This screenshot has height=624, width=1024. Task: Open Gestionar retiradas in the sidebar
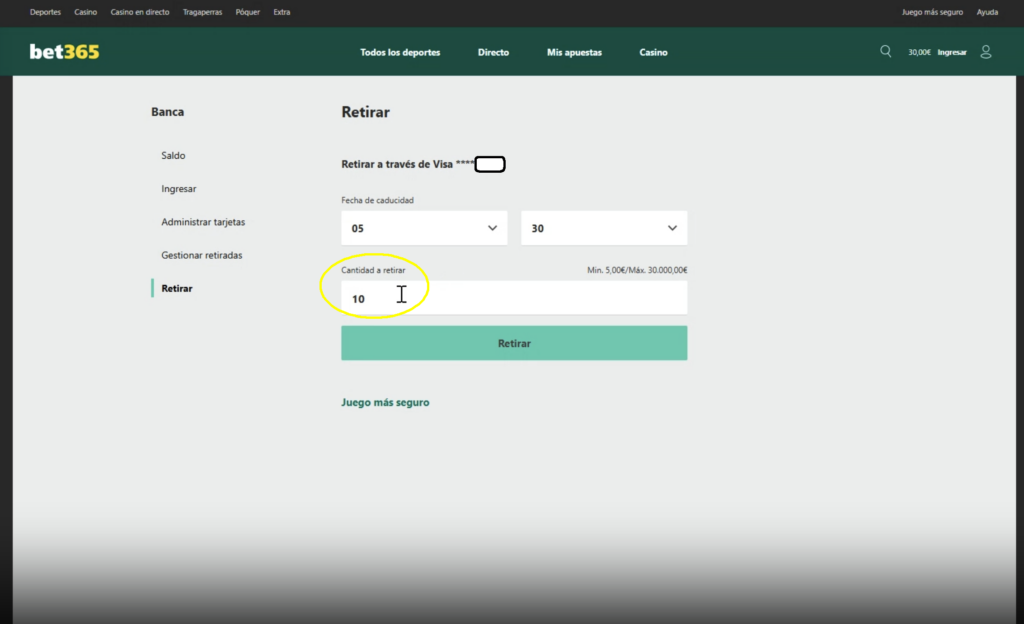pyautogui.click(x=201, y=255)
